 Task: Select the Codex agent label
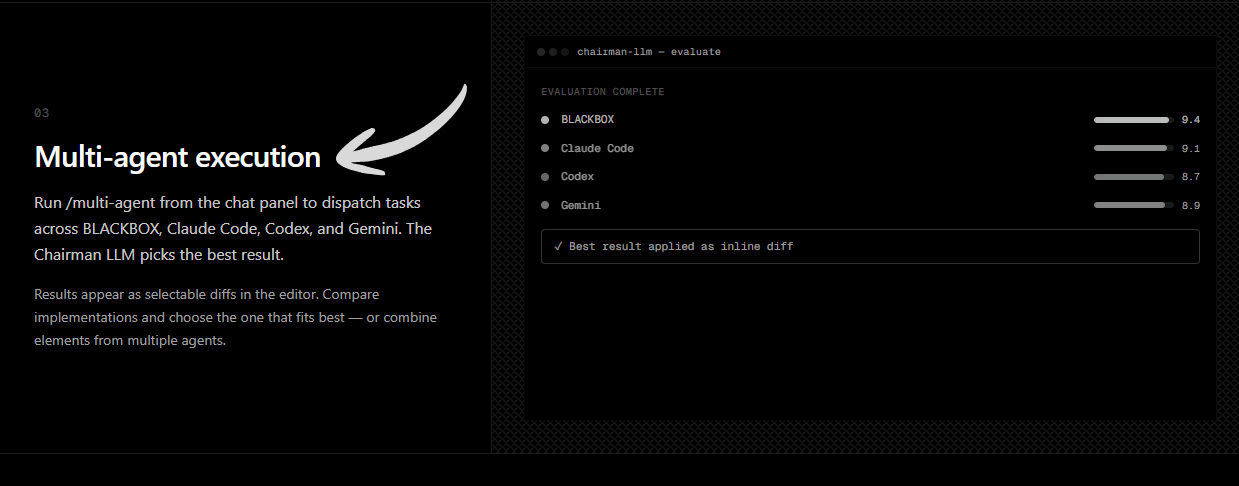577,177
